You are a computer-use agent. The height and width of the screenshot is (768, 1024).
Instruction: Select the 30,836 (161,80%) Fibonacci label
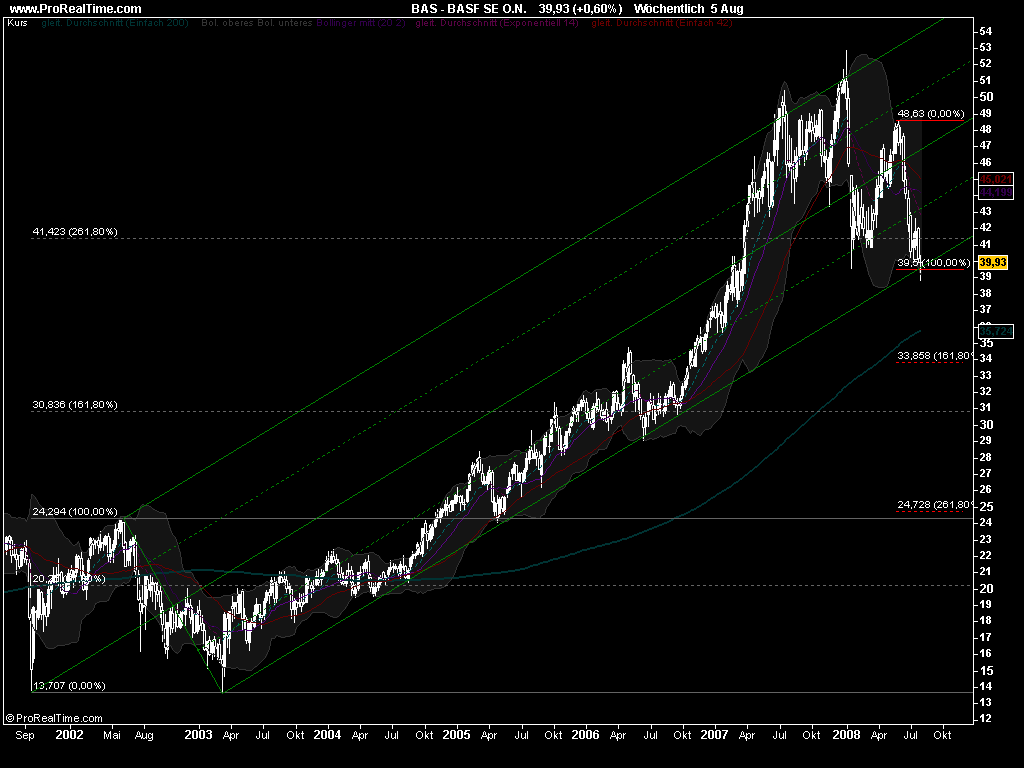point(75,405)
